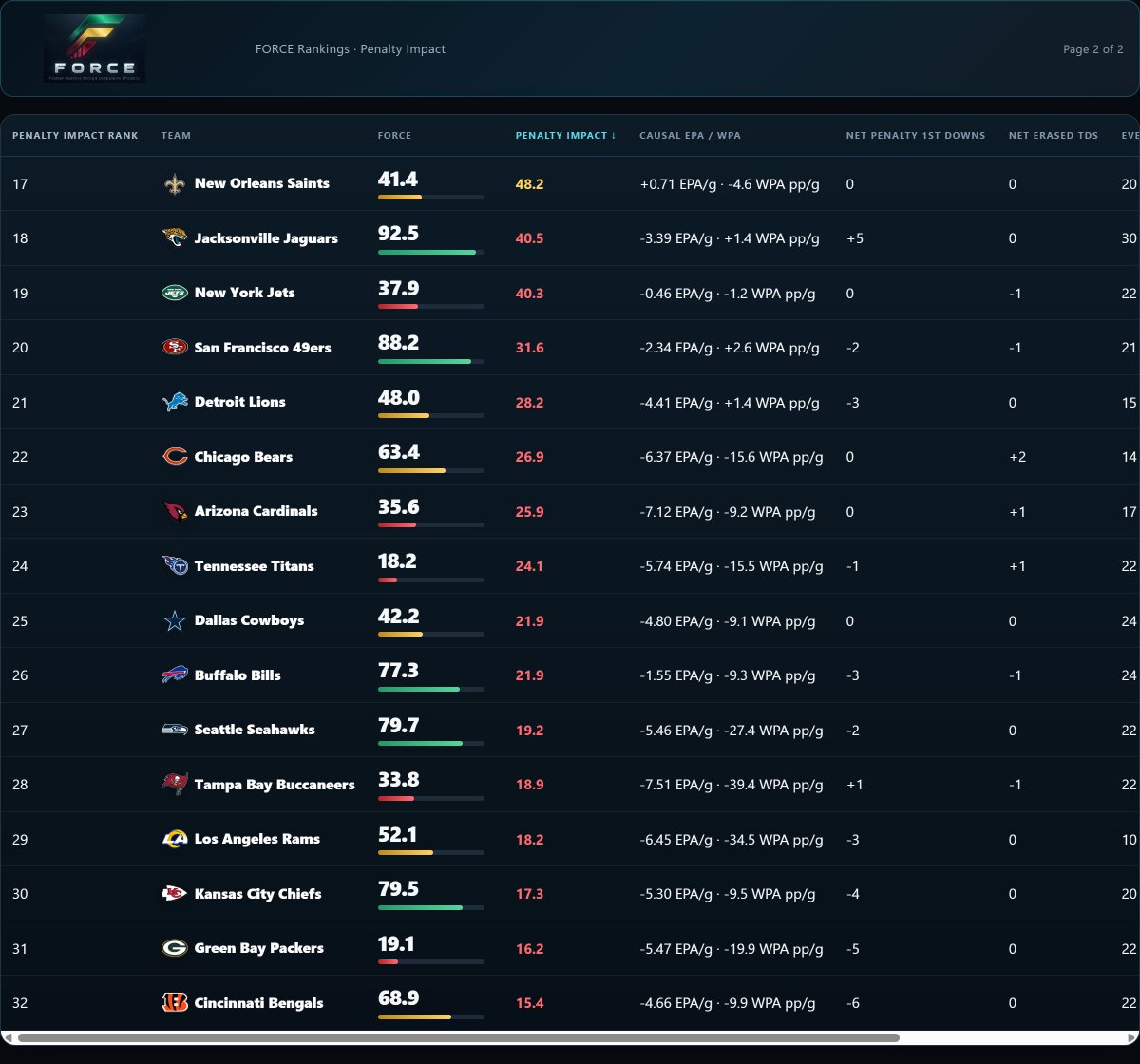Click the Seattle Seahawks logo
Image resolution: width=1140 pixels, height=1064 pixels.
pos(175,730)
